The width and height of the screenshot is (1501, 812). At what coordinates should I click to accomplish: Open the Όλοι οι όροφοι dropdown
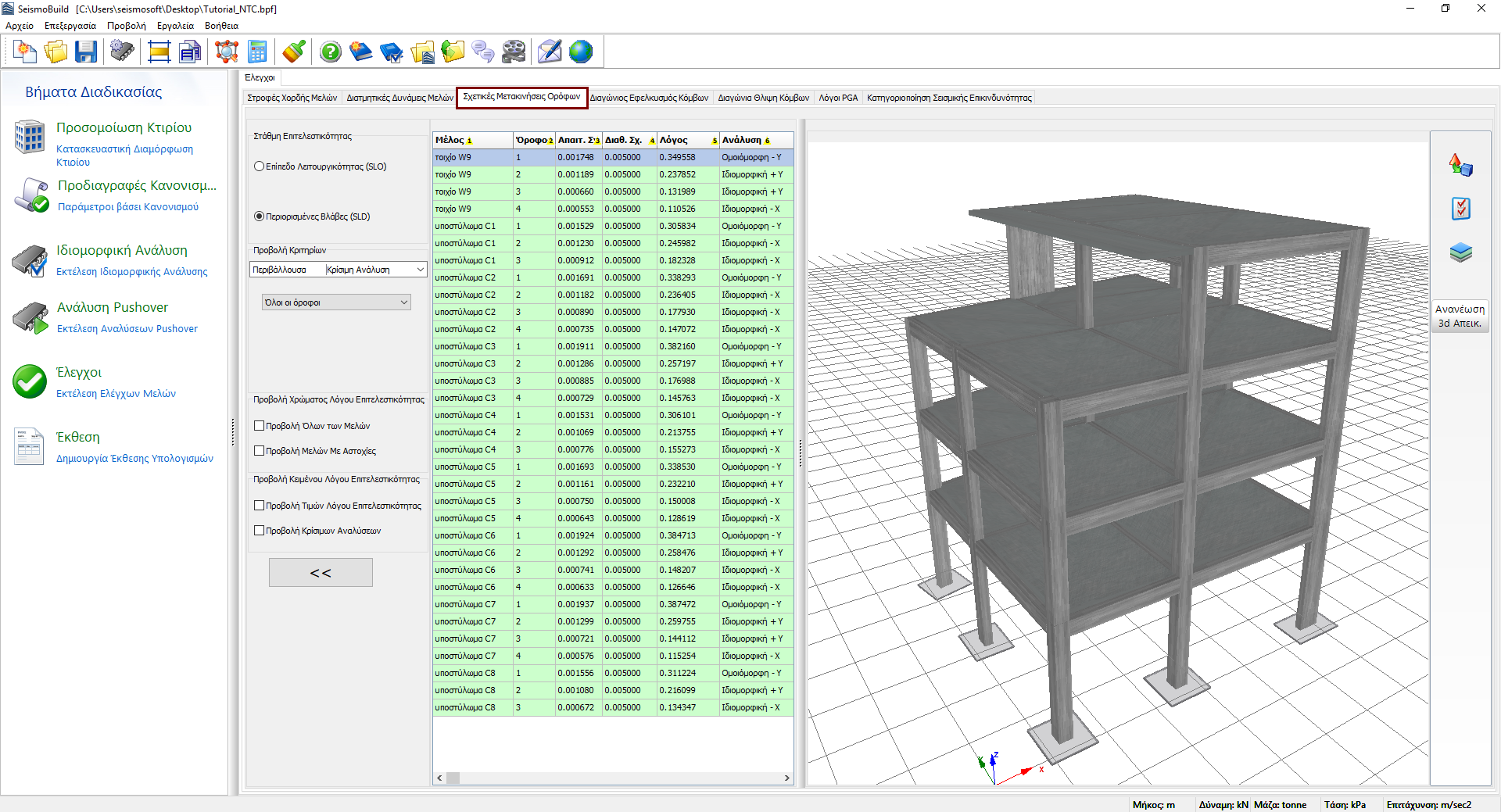pos(336,302)
